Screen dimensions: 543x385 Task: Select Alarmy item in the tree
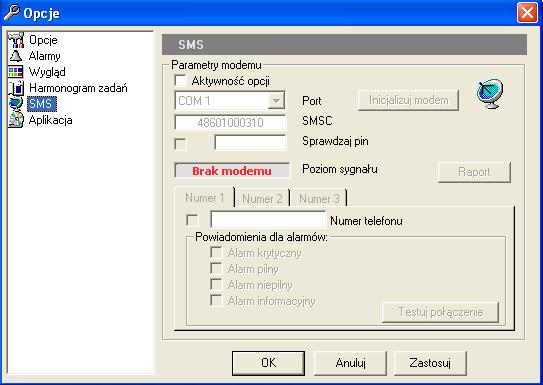coord(45,56)
